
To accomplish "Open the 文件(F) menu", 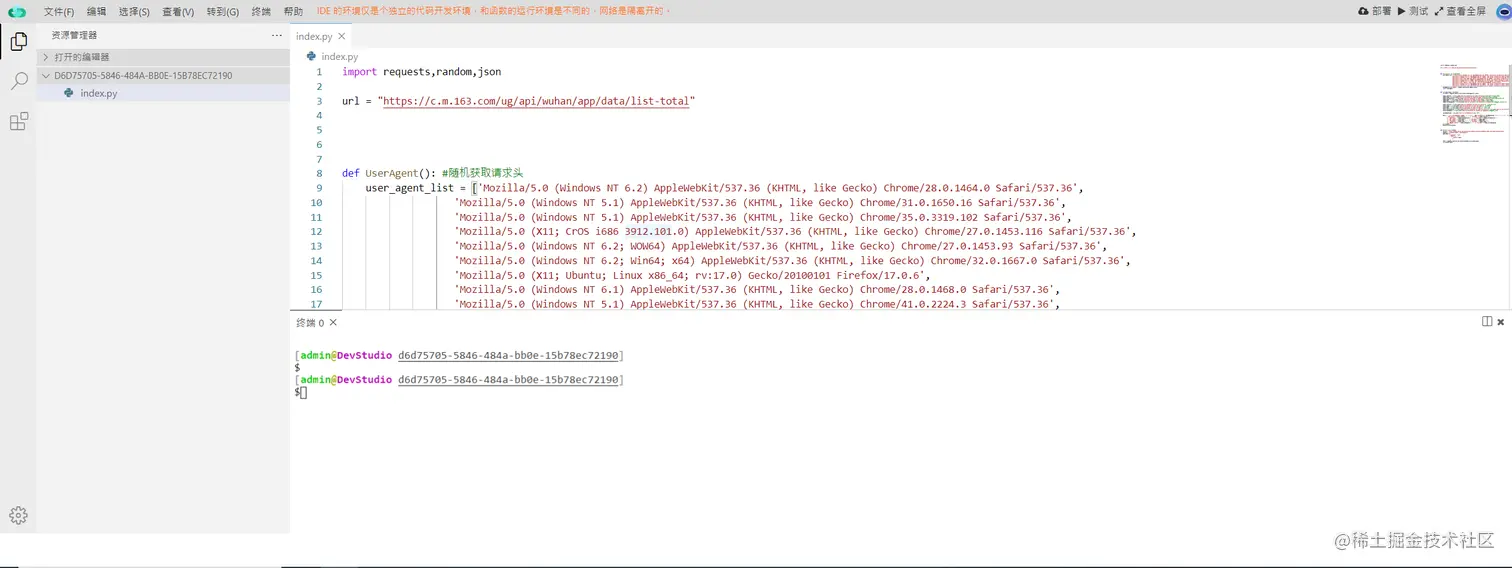I will pos(59,11).
